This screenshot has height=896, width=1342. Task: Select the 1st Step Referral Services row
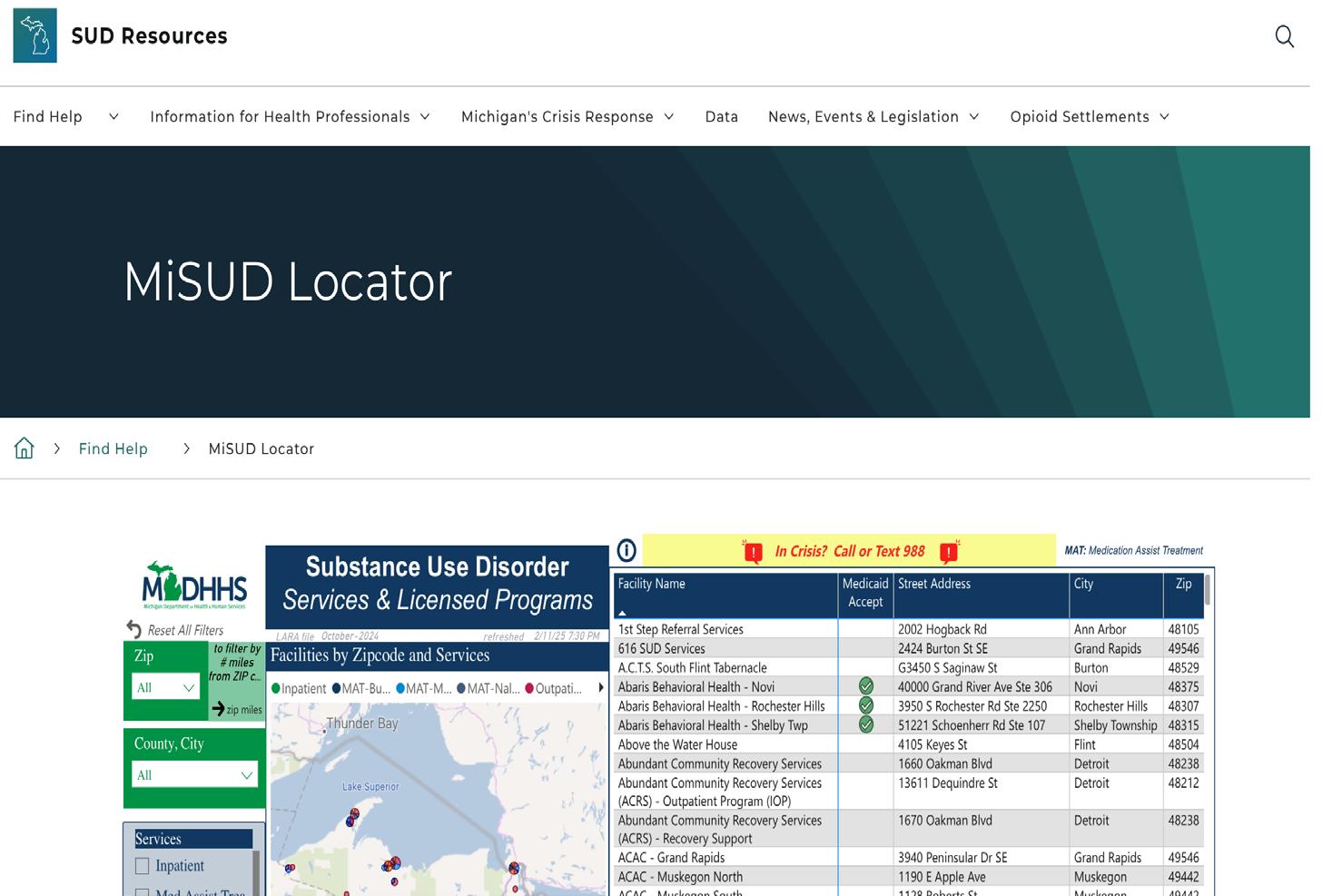click(910, 629)
